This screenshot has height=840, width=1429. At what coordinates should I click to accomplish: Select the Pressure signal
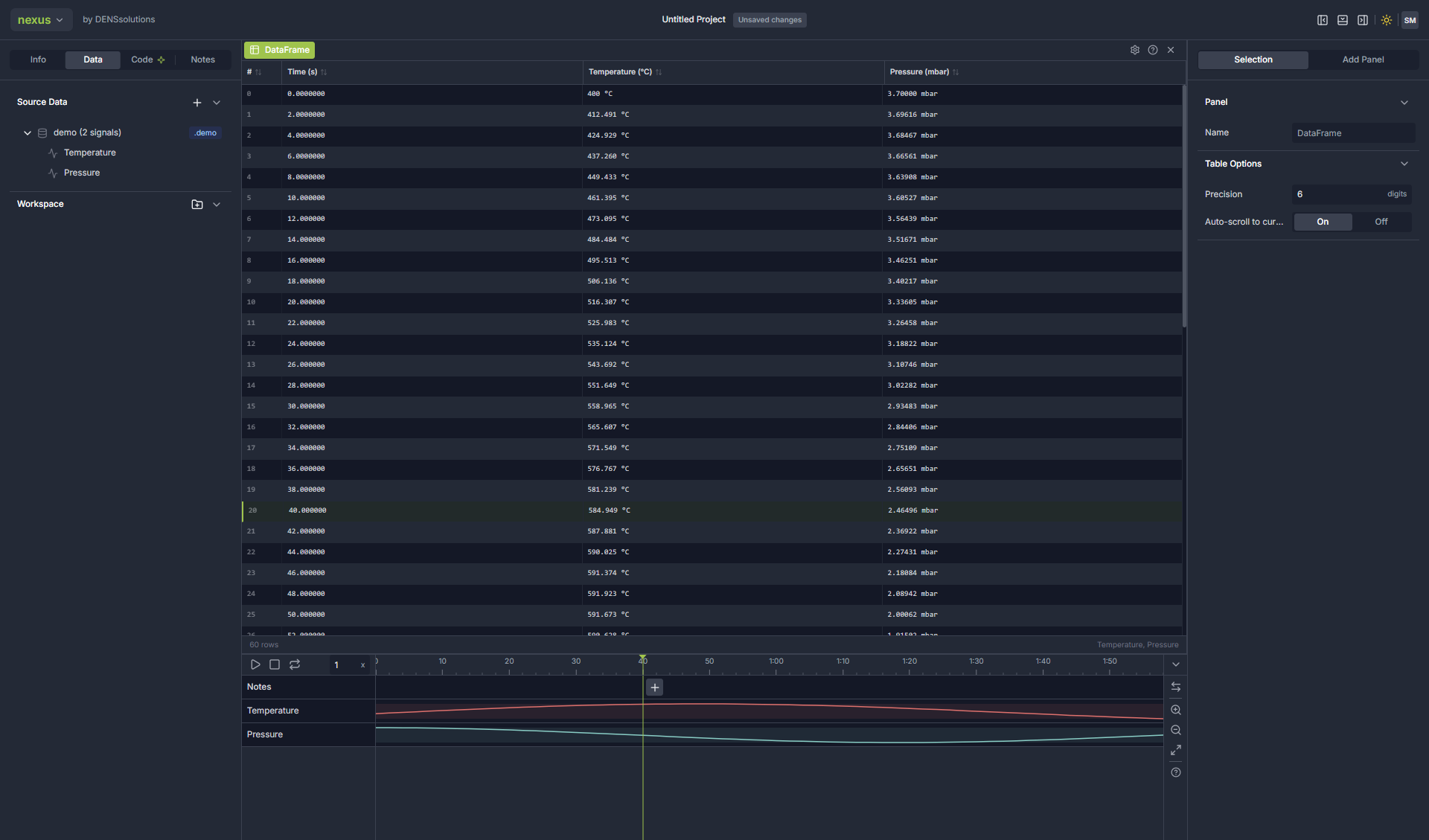(82, 173)
